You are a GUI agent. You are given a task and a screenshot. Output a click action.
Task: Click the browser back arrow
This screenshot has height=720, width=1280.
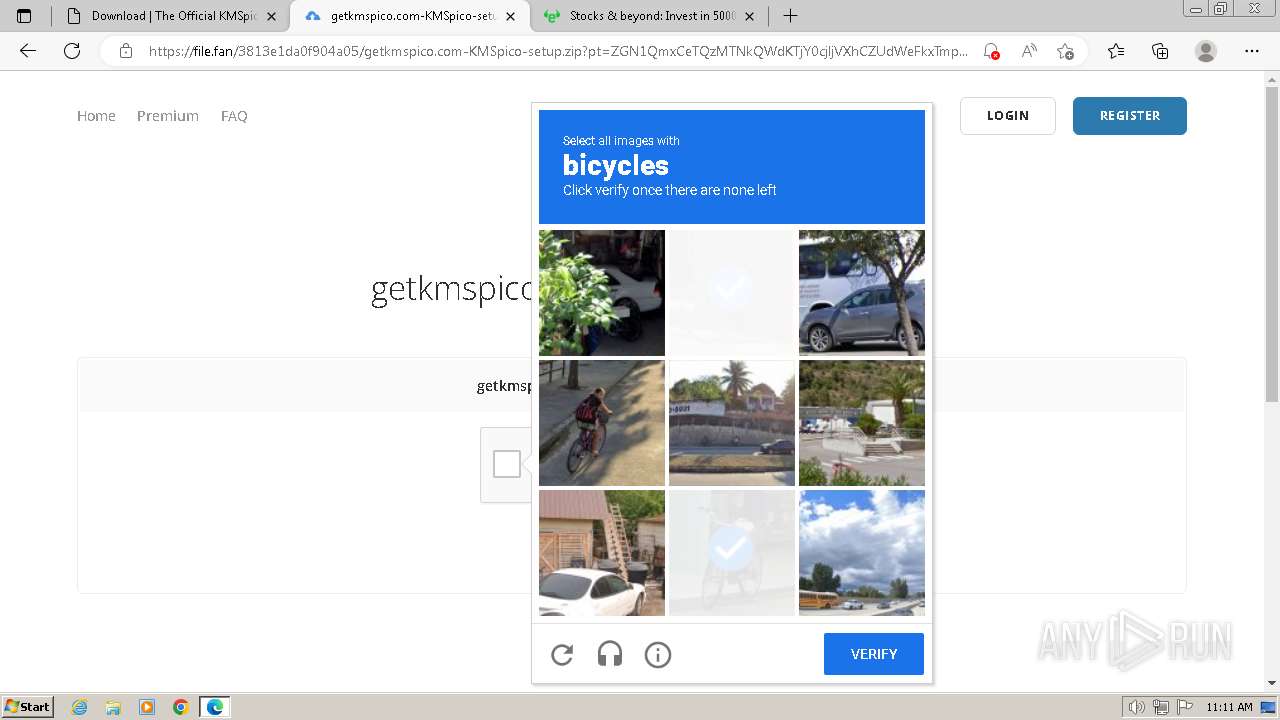pos(28,51)
